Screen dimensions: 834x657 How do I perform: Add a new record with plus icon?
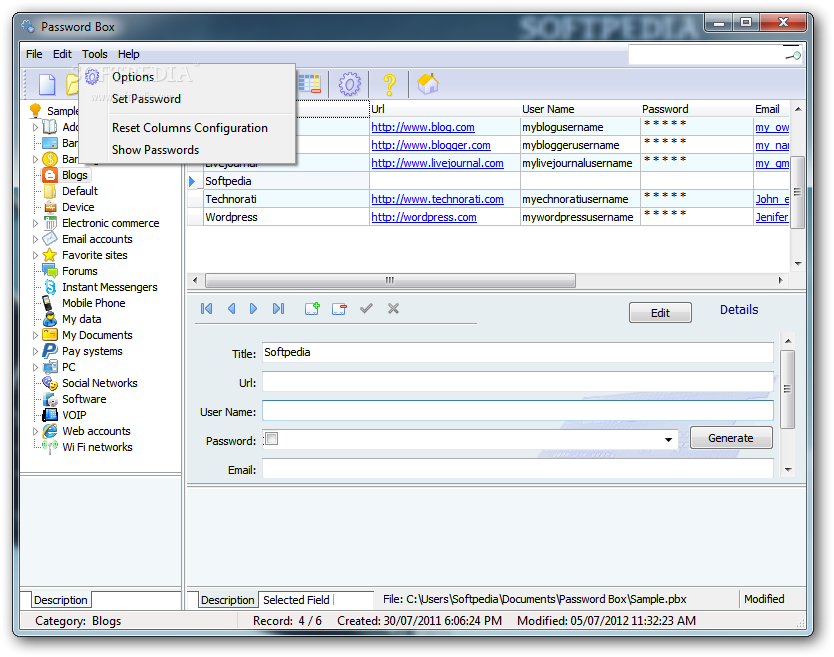point(312,309)
